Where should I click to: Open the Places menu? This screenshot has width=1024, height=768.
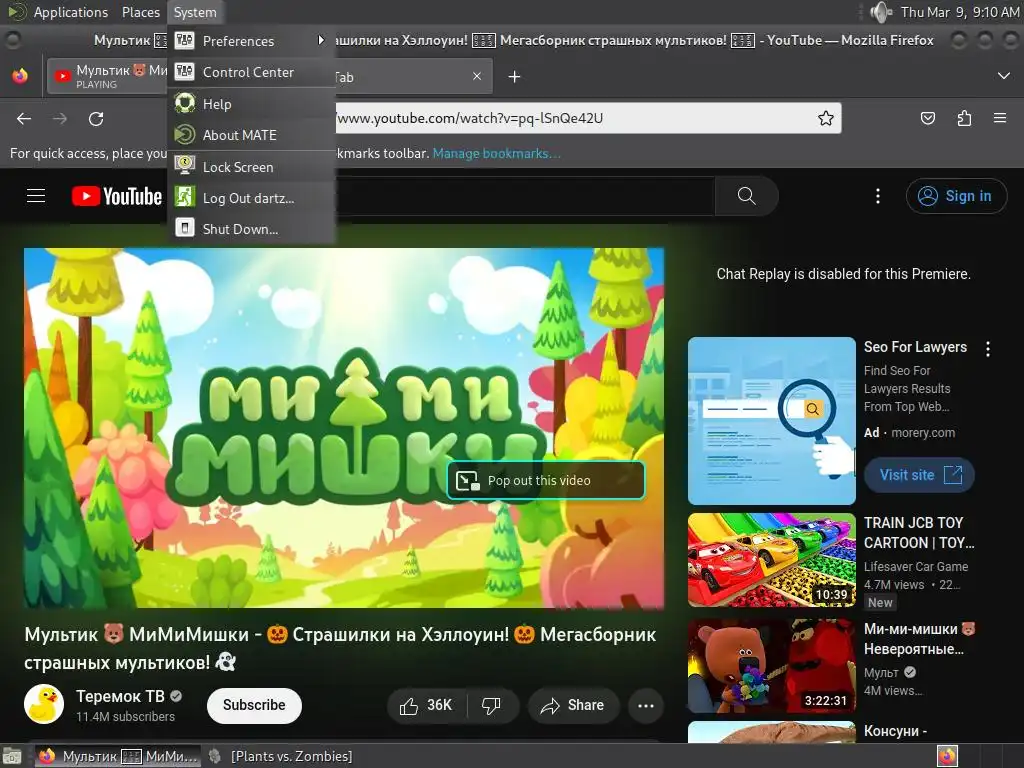tap(140, 12)
